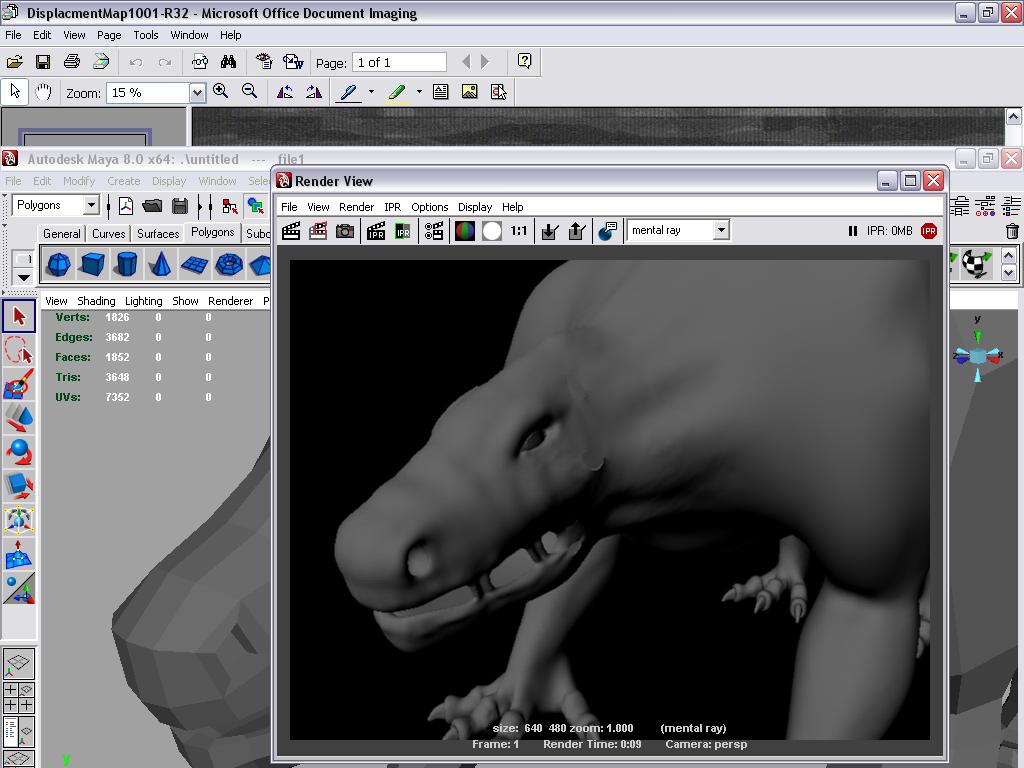Image resolution: width=1024 pixels, height=768 pixels.
Task: Remove image using the up-arrow button
Action: click(x=577, y=231)
